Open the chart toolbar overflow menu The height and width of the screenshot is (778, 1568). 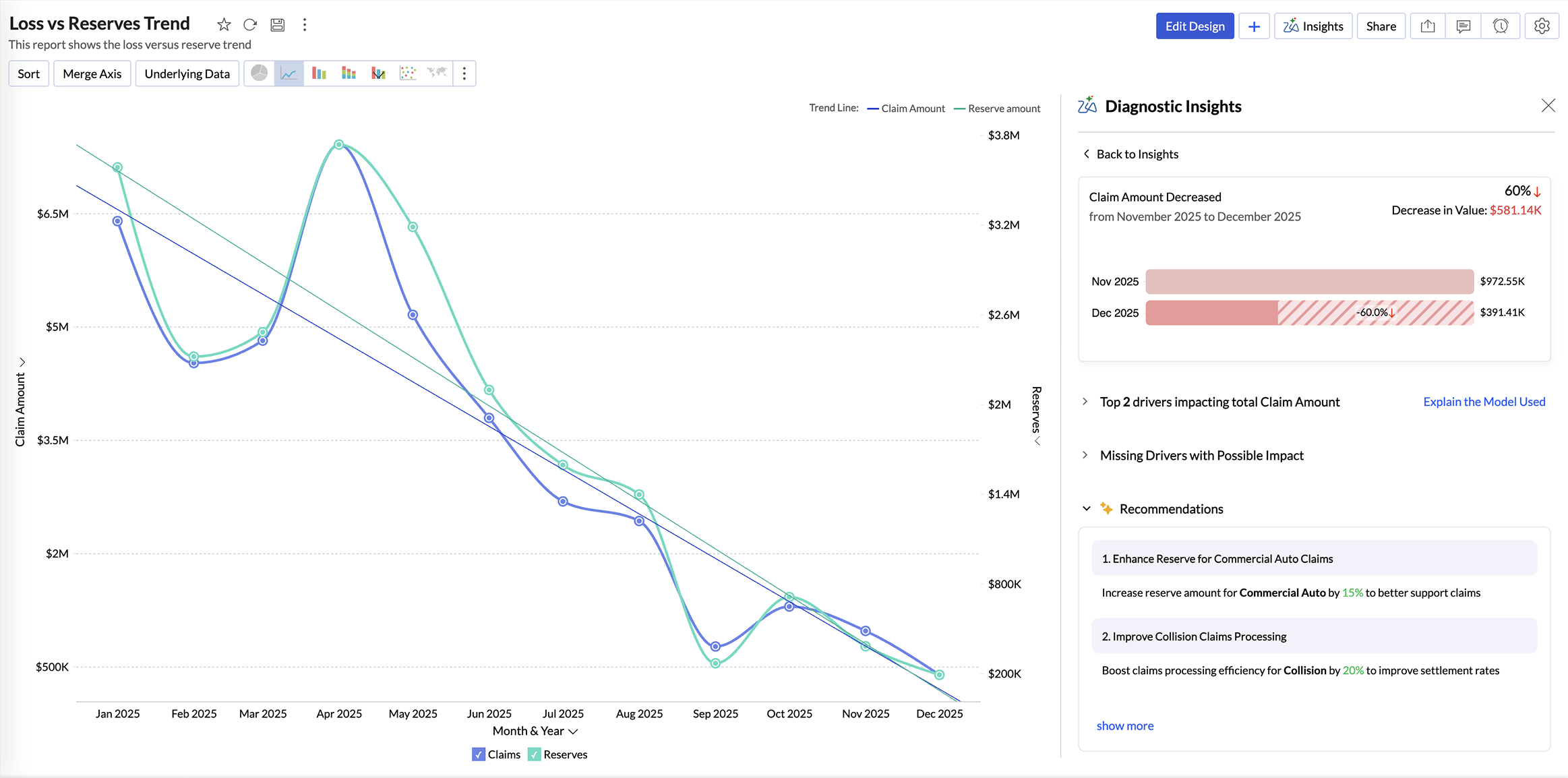(x=464, y=73)
